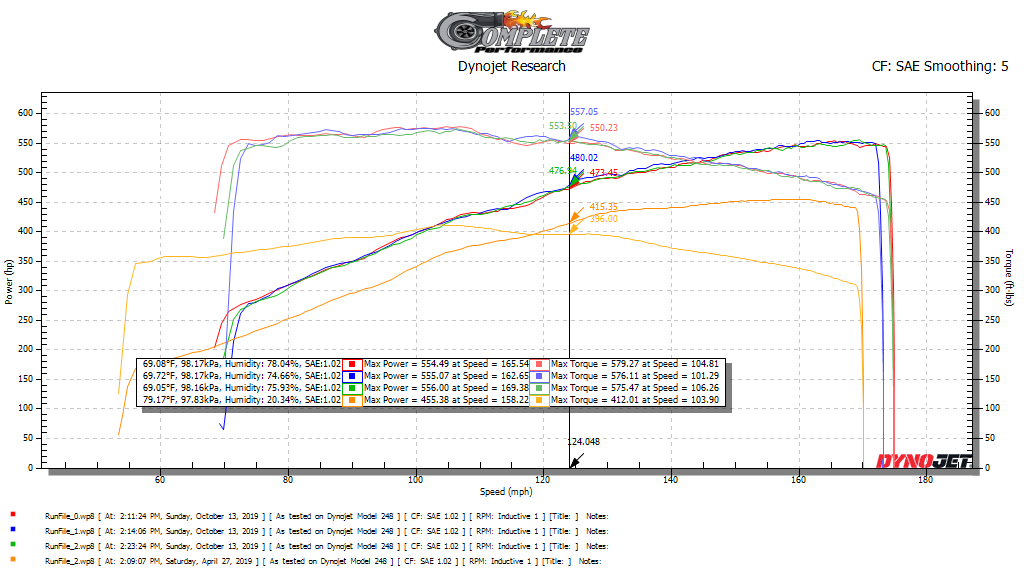
Task: Click the orange Max Torque legend swatch
Action: coord(539,400)
